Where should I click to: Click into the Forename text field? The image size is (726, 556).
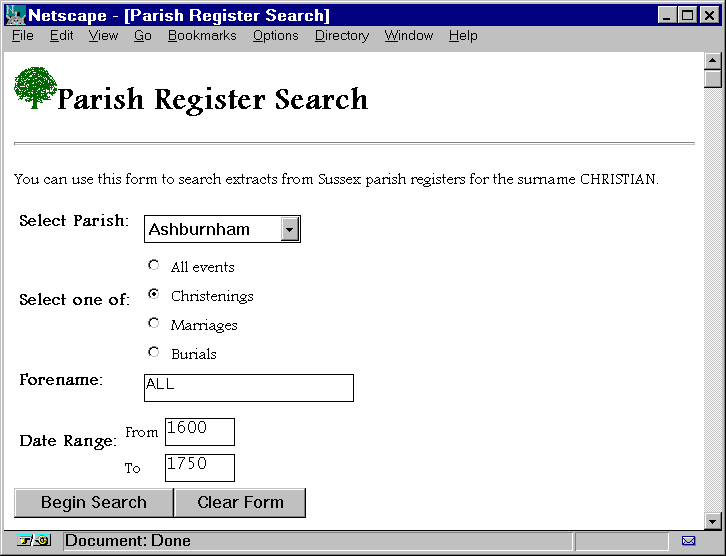[x=249, y=388]
